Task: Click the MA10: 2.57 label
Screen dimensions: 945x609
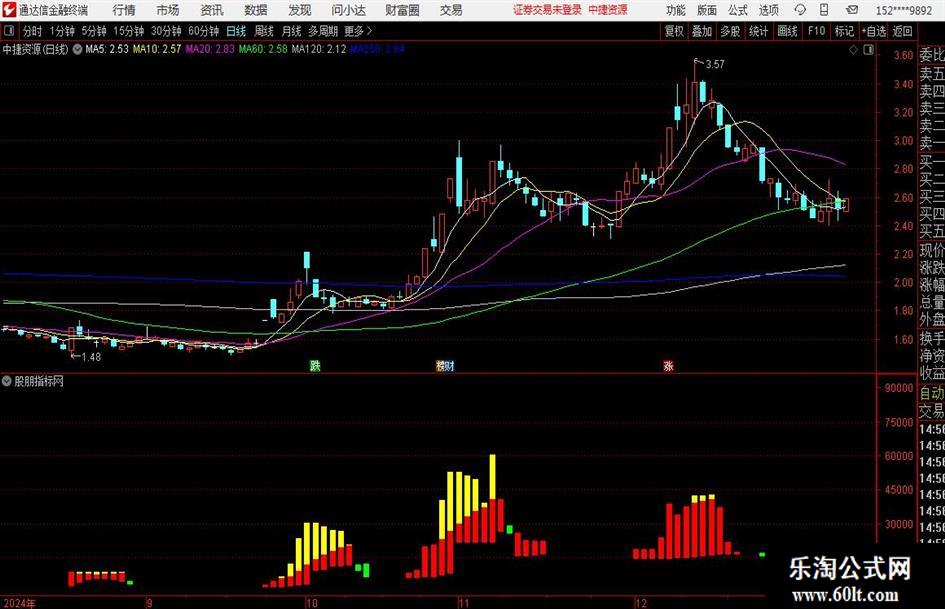Action: pos(157,49)
